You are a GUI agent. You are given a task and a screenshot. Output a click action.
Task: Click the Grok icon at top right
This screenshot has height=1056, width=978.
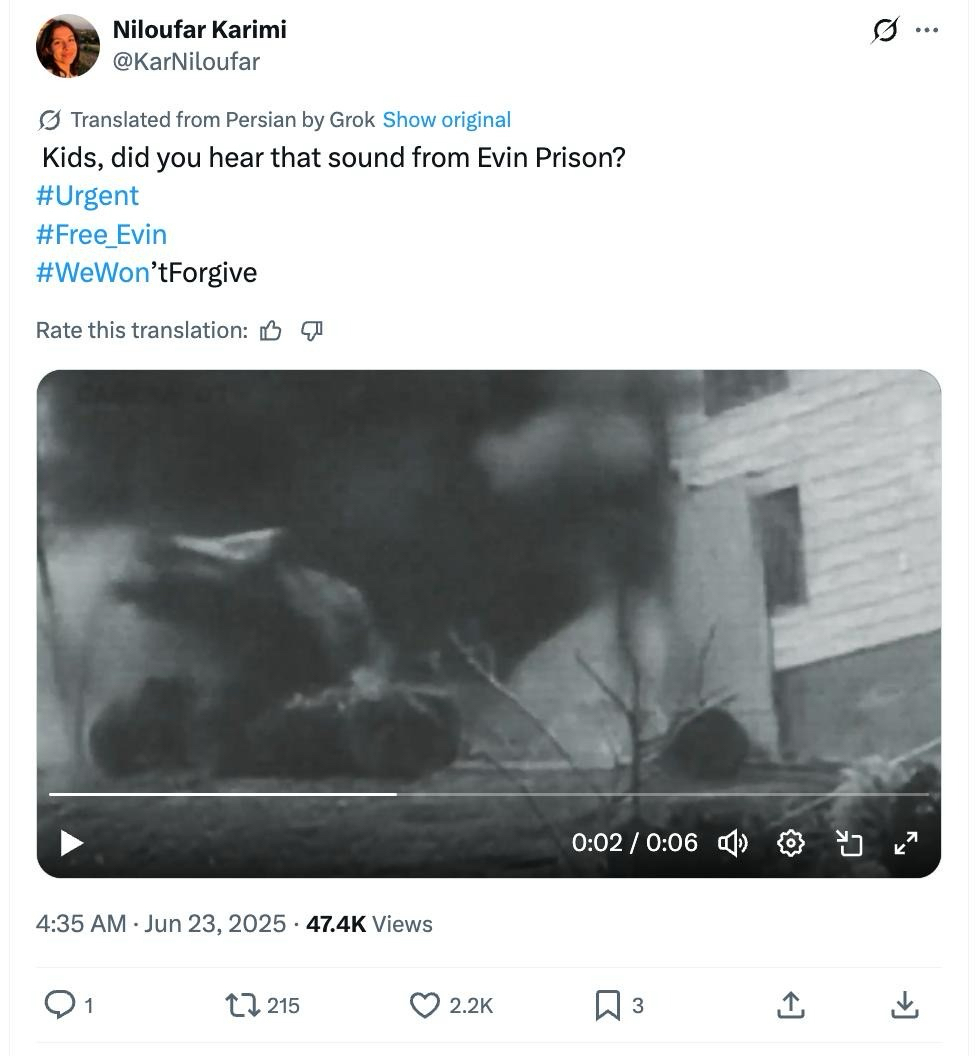(x=884, y=31)
